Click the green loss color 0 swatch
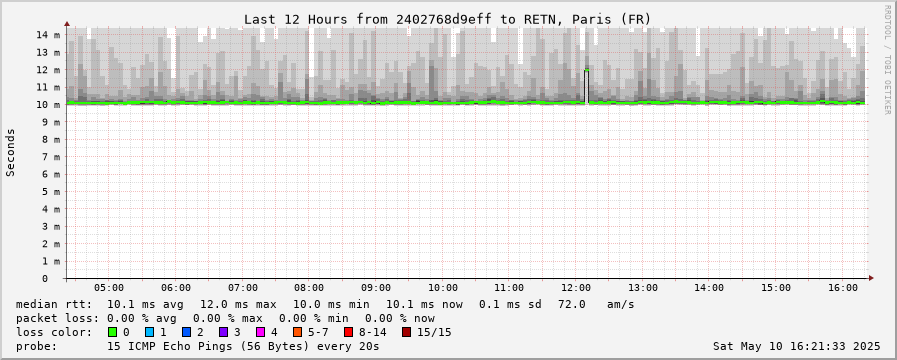The width and height of the screenshot is (897, 360). tap(112, 332)
